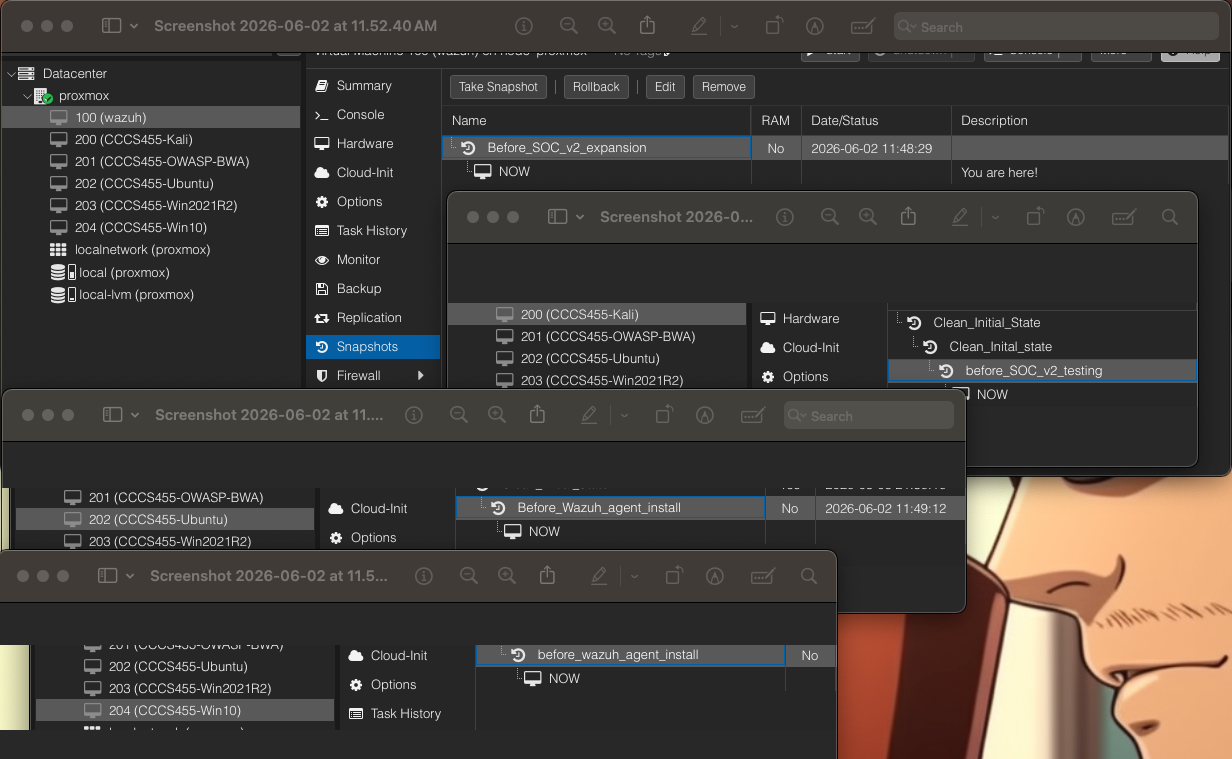Viewport: 1232px width, 759px height.
Task: Share the Ubuntu snapshot Preview image
Action: (537, 414)
